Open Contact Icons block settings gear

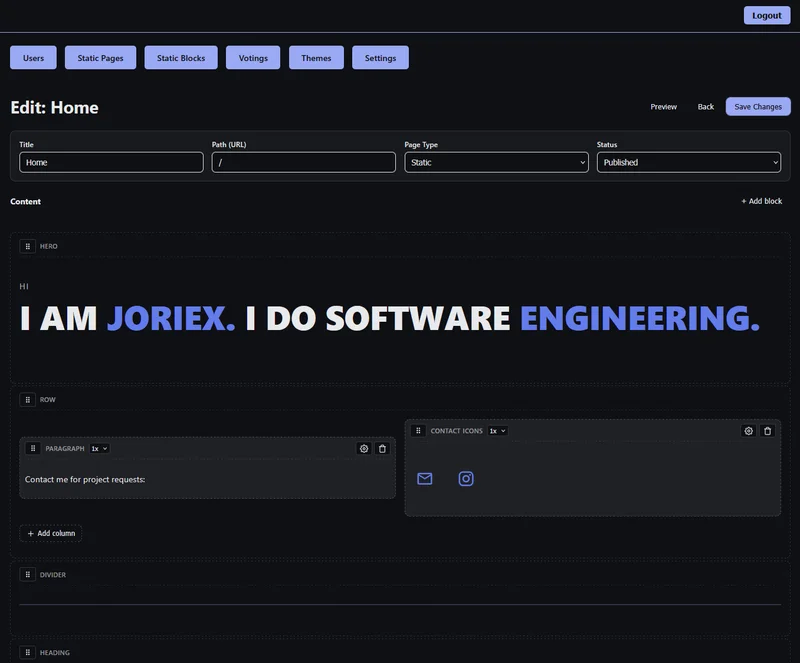(x=748, y=431)
